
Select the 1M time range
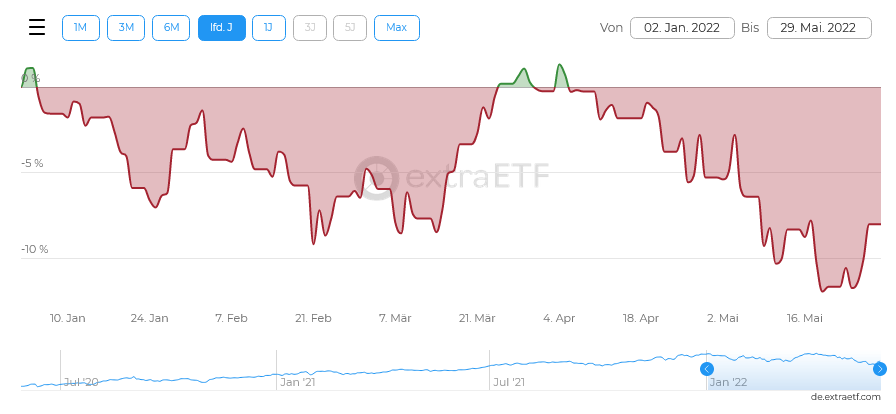click(81, 28)
